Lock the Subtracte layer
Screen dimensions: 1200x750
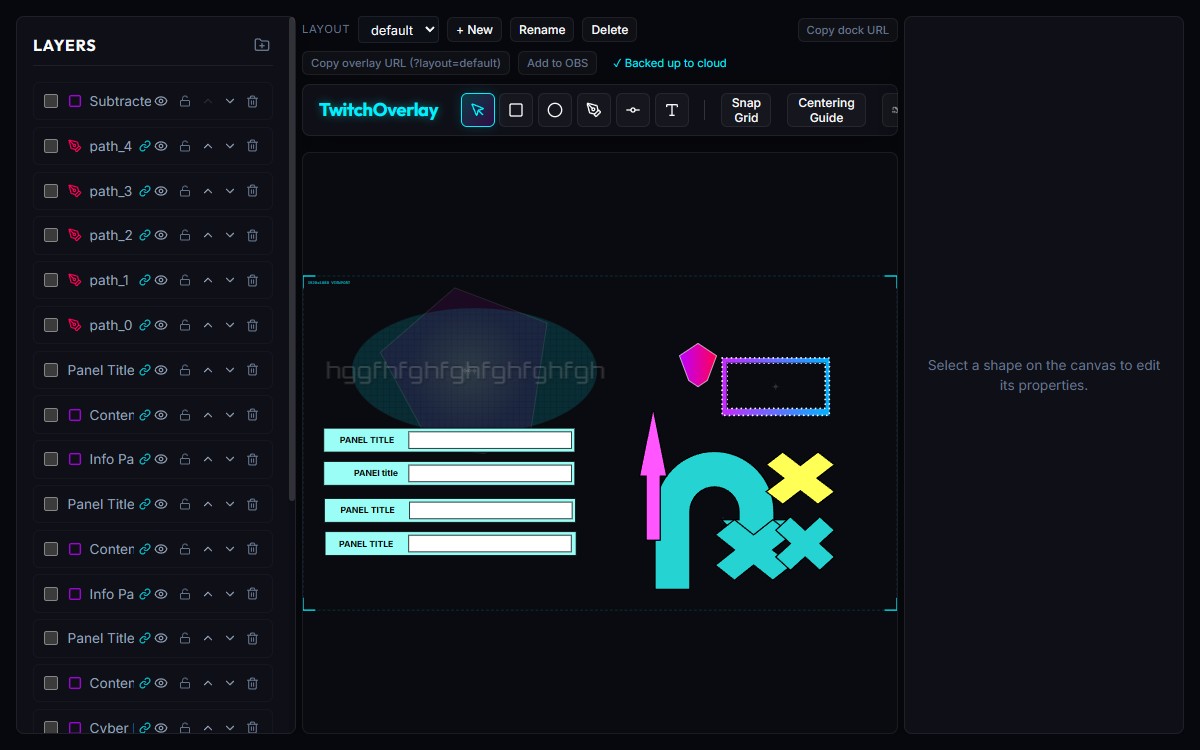point(185,101)
